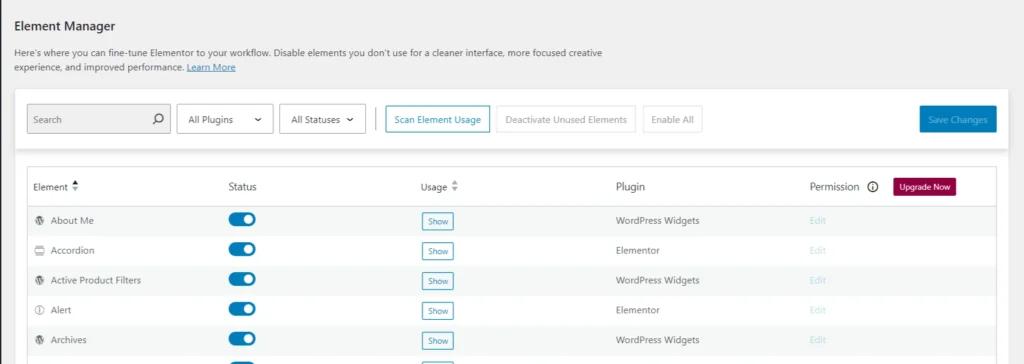Click Edit permission for Active Product Filters

pos(818,280)
